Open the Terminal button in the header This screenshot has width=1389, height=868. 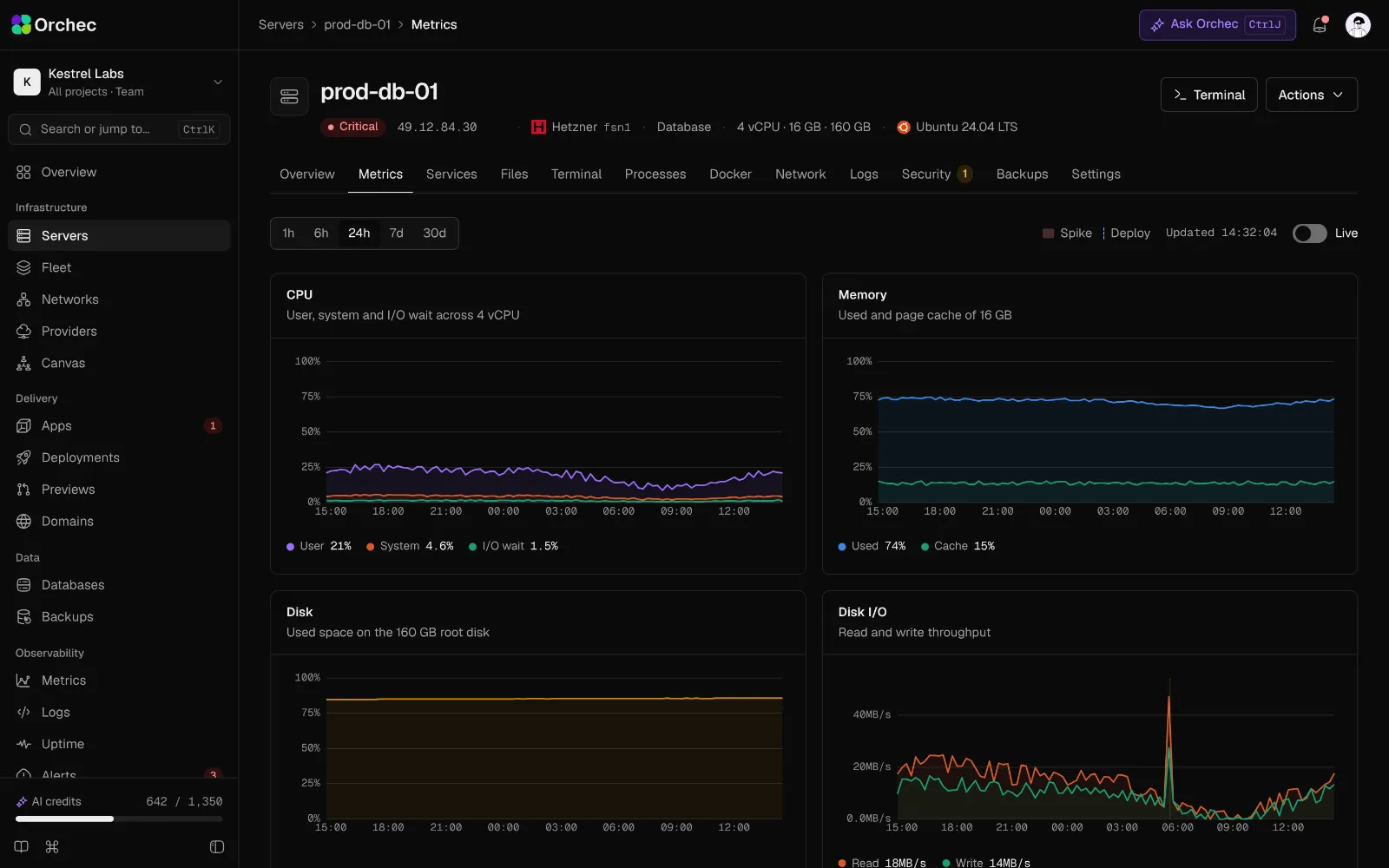click(1208, 95)
